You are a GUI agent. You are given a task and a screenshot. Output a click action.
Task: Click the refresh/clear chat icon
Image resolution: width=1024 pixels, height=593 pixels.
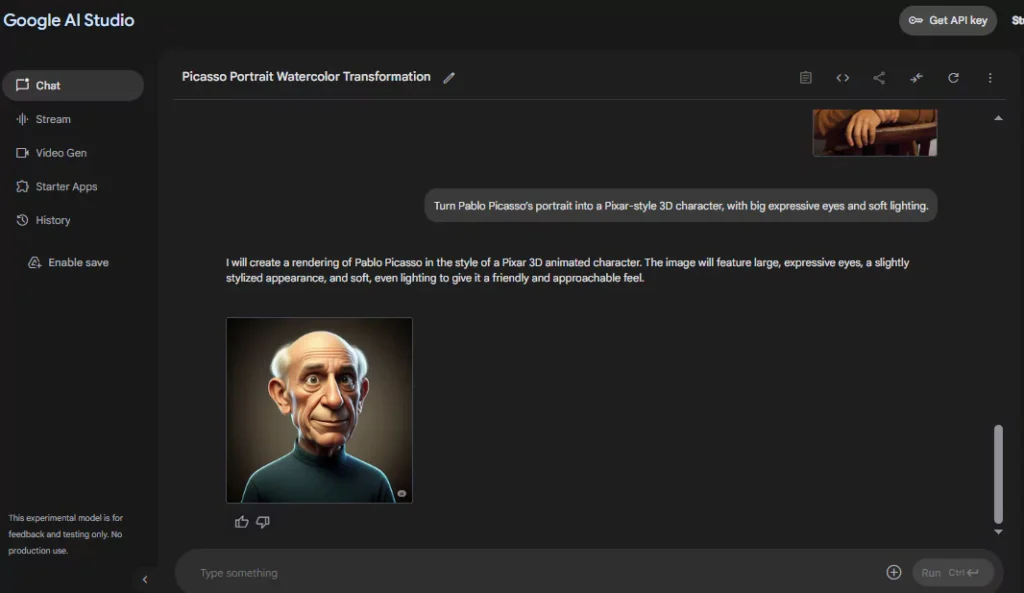(x=953, y=78)
